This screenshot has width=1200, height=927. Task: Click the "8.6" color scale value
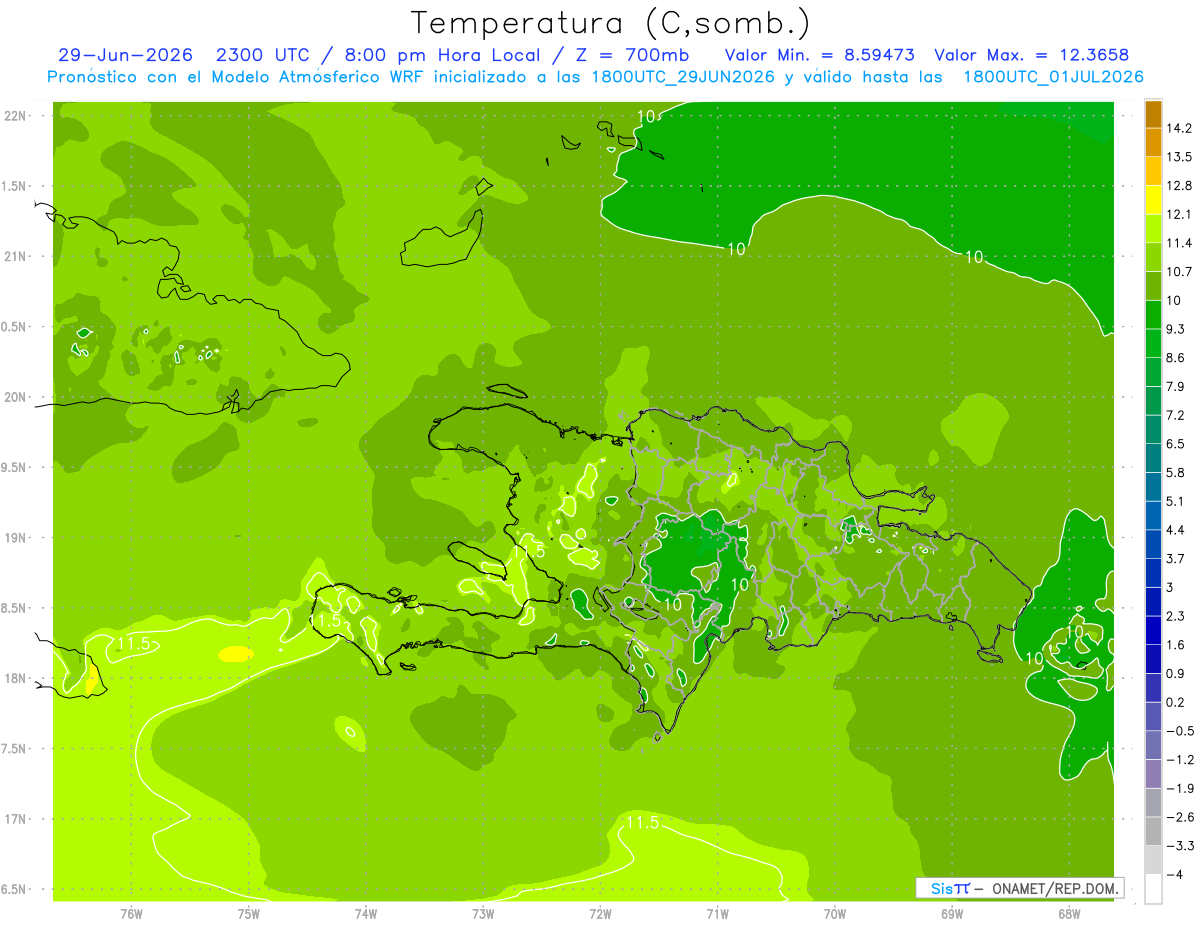pos(1176,358)
